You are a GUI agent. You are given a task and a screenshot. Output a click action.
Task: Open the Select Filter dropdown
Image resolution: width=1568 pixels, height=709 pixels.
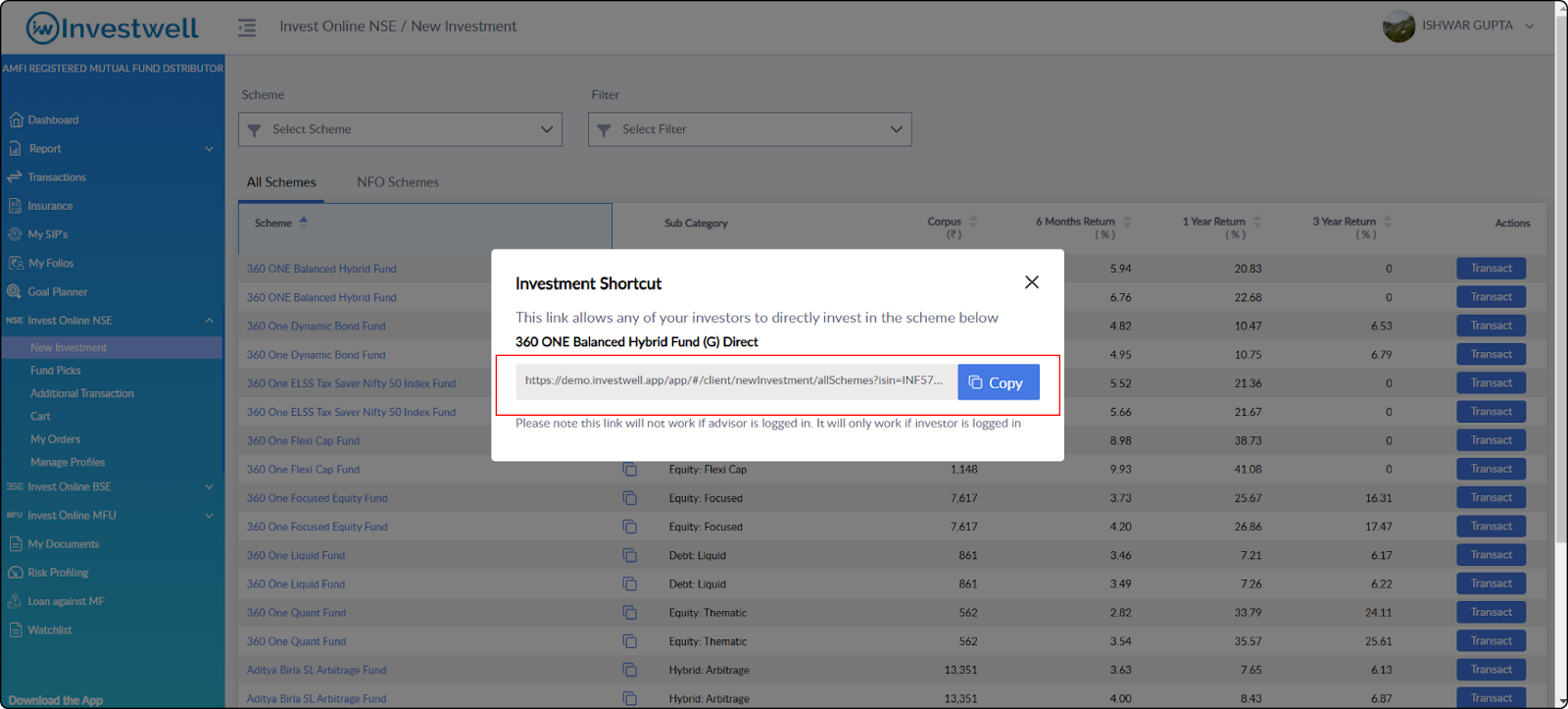point(750,129)
